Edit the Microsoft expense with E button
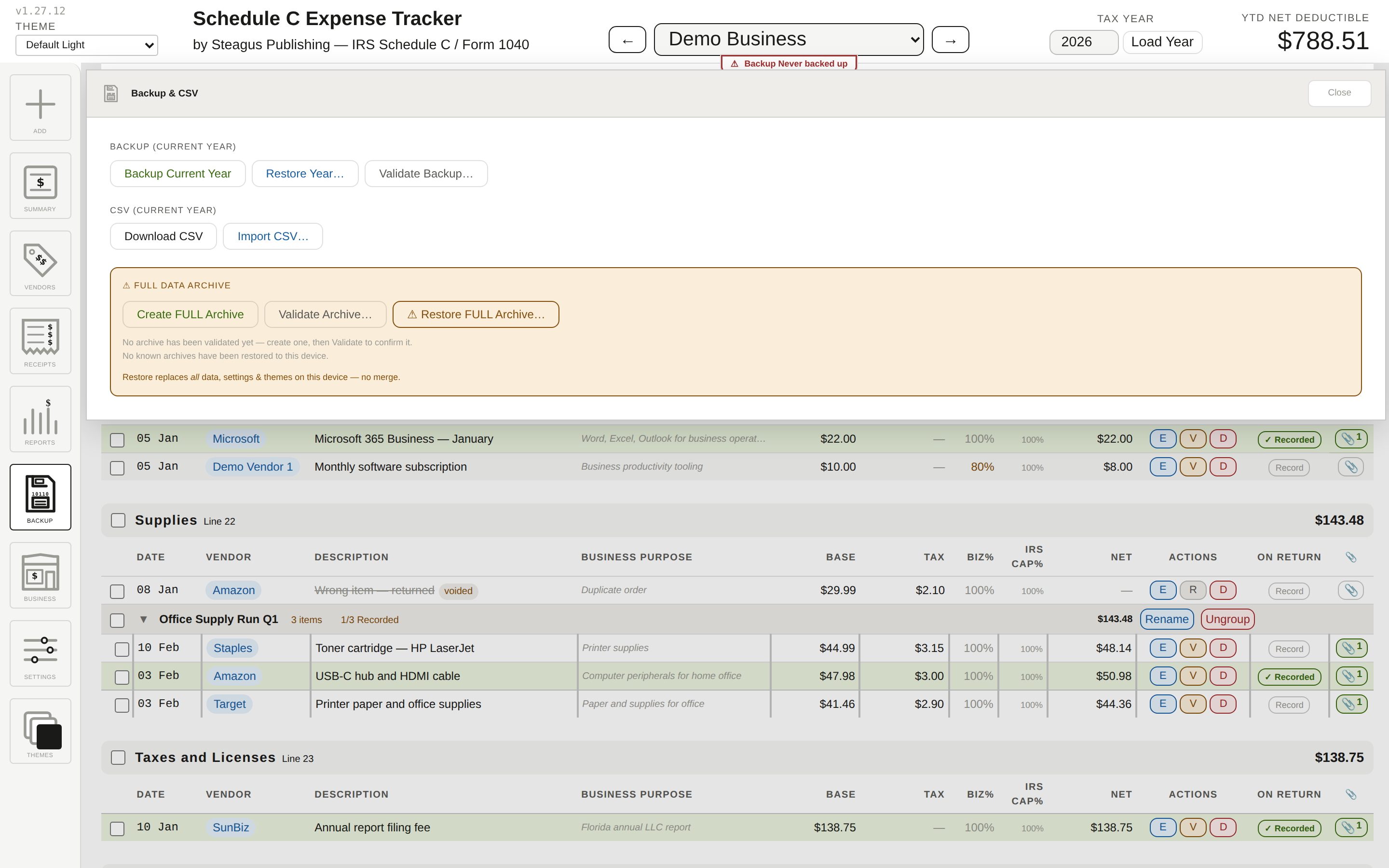This screenshot has height=868, width=1389. (1163, 439)
